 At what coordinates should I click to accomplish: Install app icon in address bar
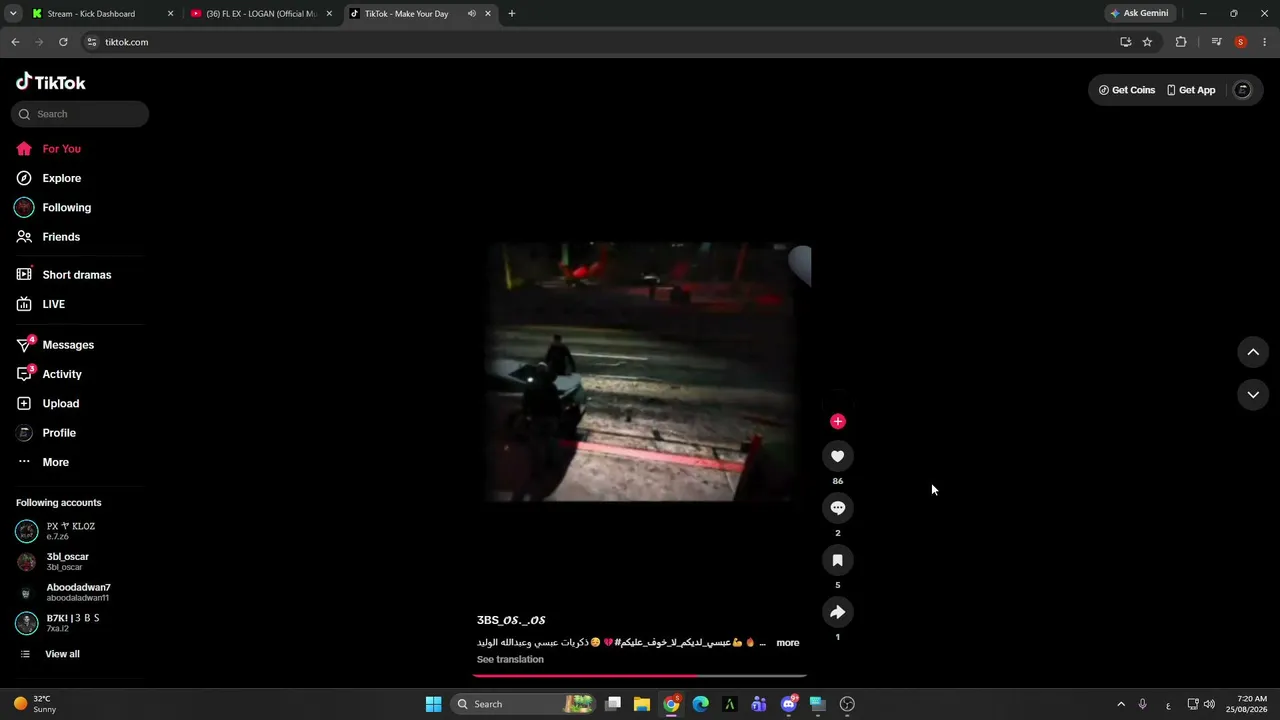coord(1126,42)
